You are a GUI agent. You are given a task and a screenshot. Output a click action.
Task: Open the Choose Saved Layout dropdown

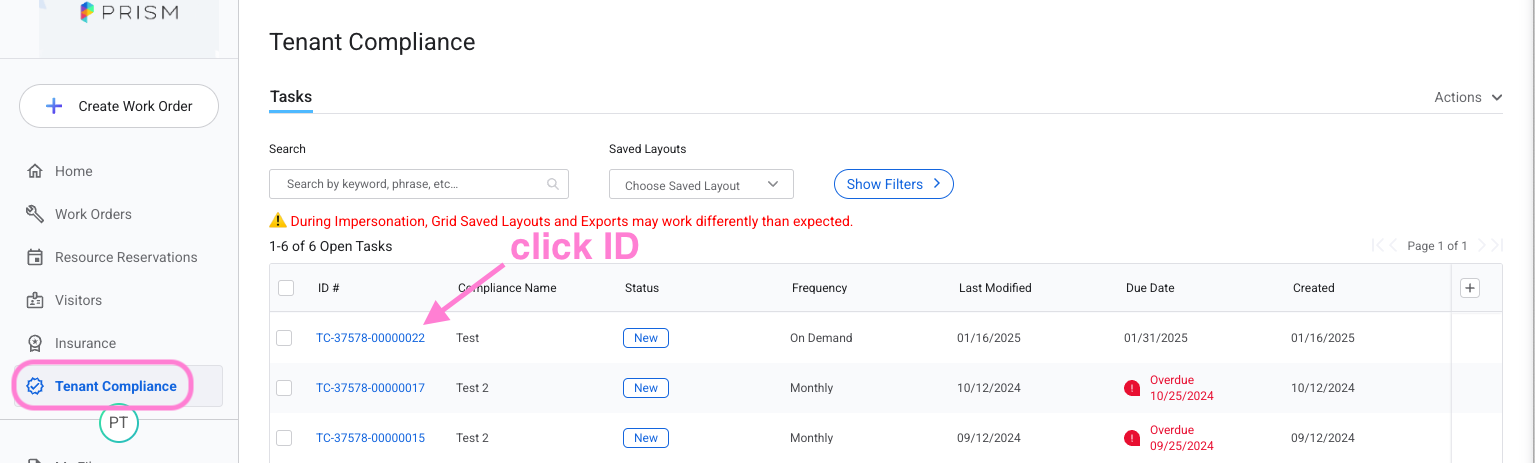[701, 185]
